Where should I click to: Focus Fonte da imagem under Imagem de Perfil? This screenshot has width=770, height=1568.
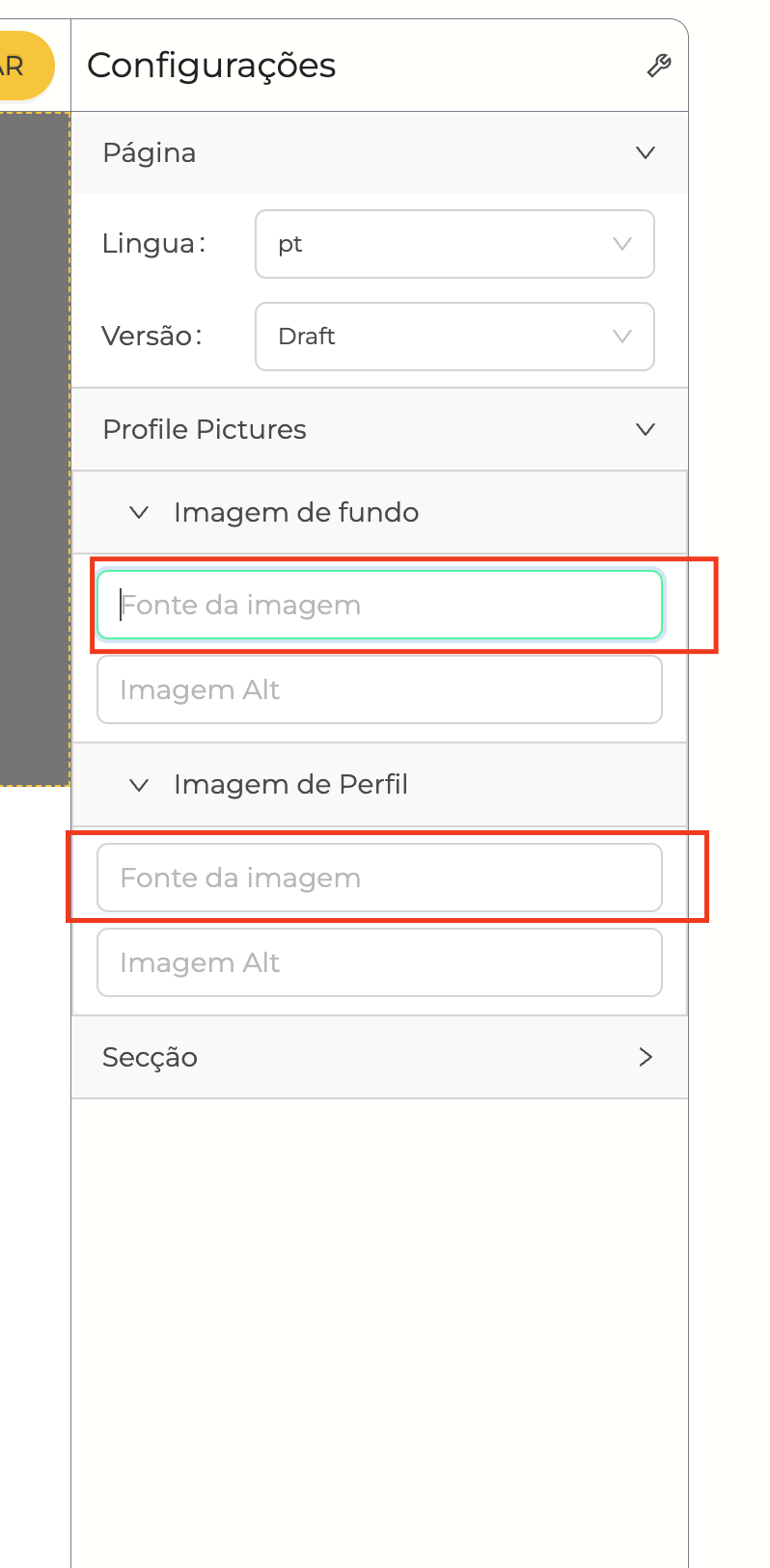pos(379,878)
